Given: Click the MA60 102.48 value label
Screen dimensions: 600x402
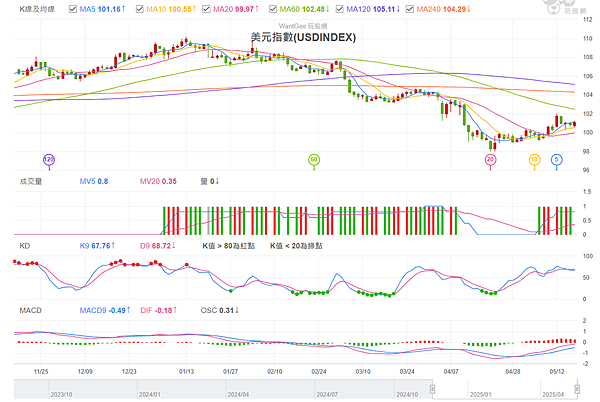Looking at the screenshot, I should (x=304, y=9).
